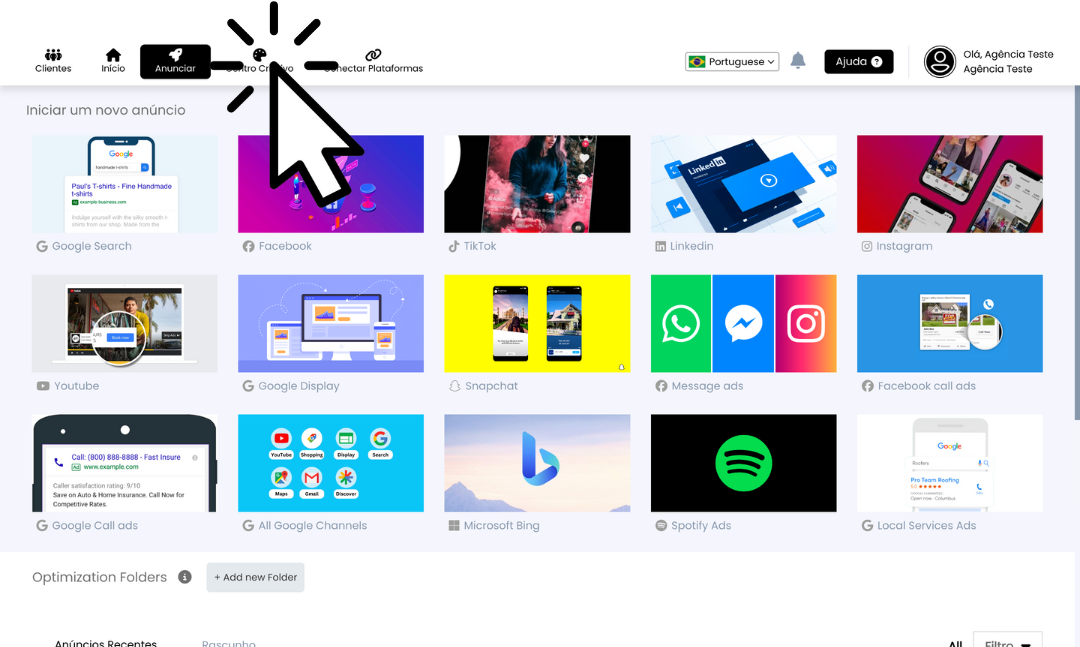Pick the Spotify Ads thumbnail

click(x=743, y=463)
